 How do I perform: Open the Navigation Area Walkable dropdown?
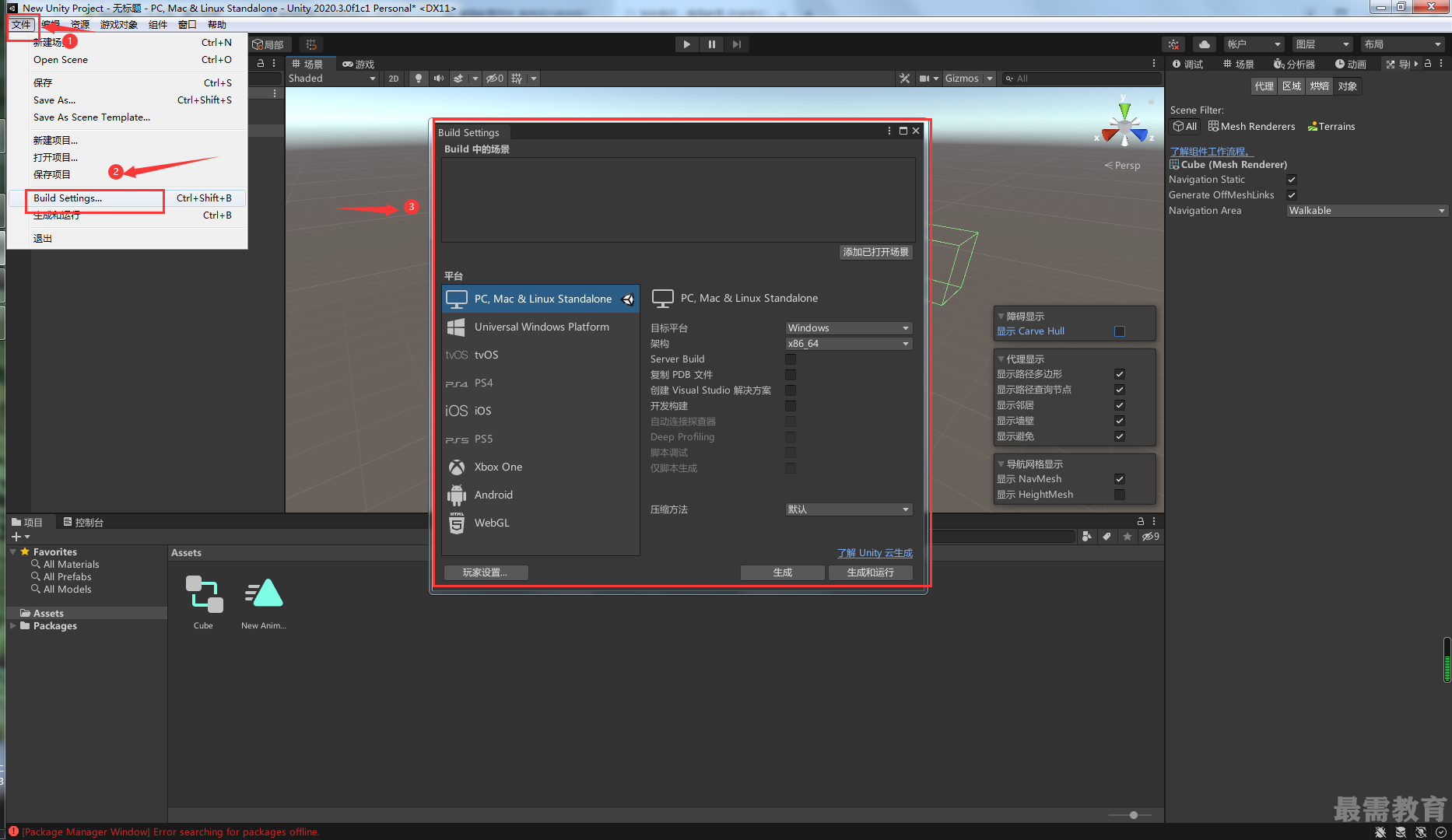click(x=1367, y=211)
